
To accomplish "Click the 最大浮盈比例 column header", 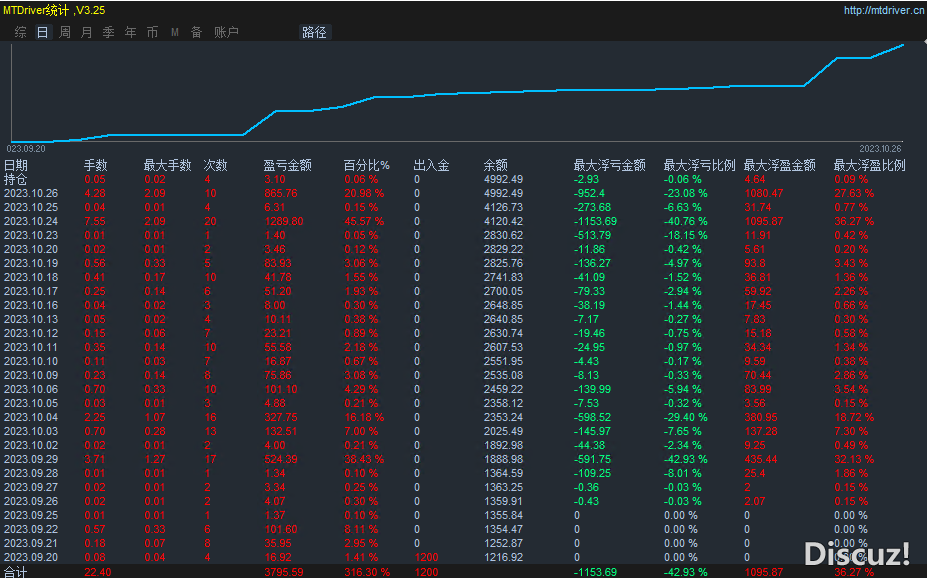I will [x=870, y=165].
